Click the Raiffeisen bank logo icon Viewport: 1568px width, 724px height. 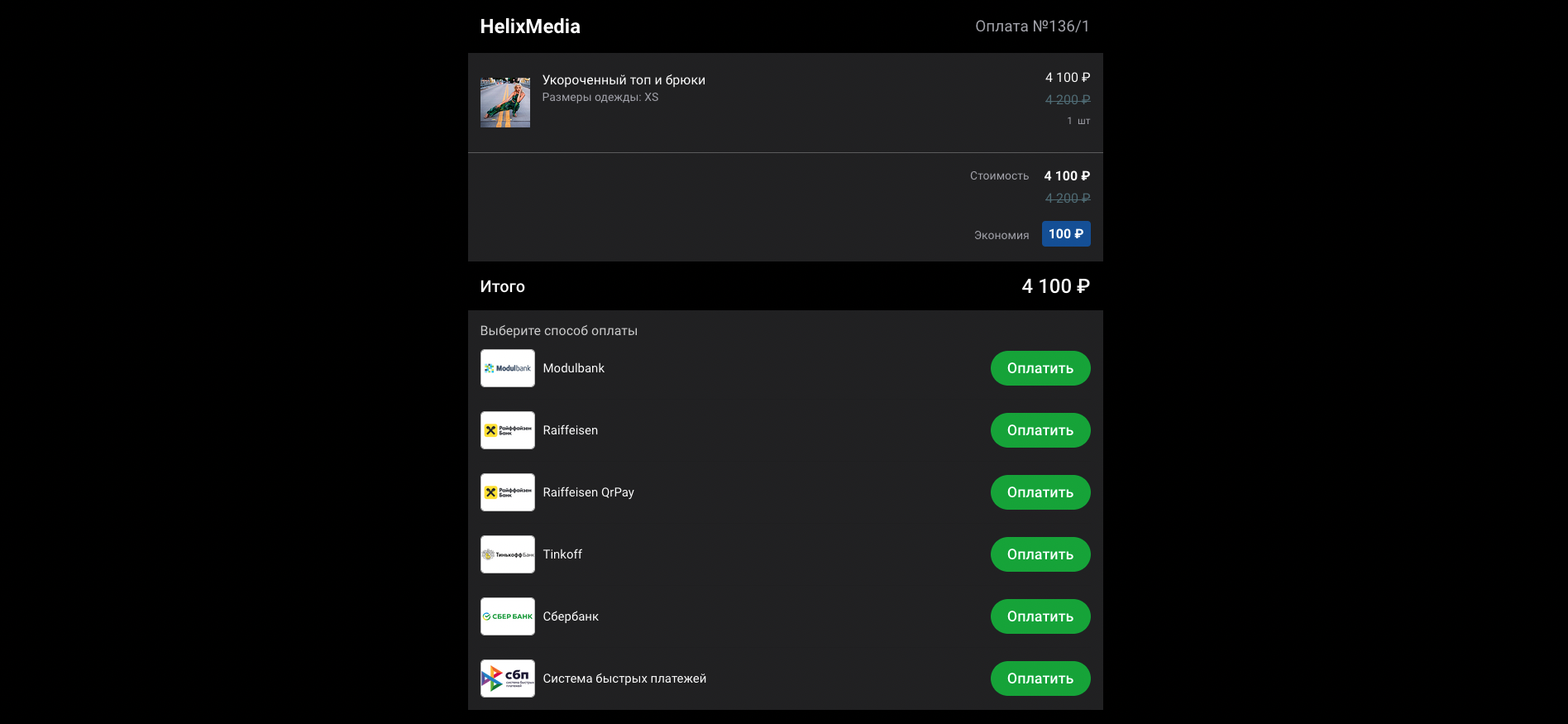pos(507,430)
